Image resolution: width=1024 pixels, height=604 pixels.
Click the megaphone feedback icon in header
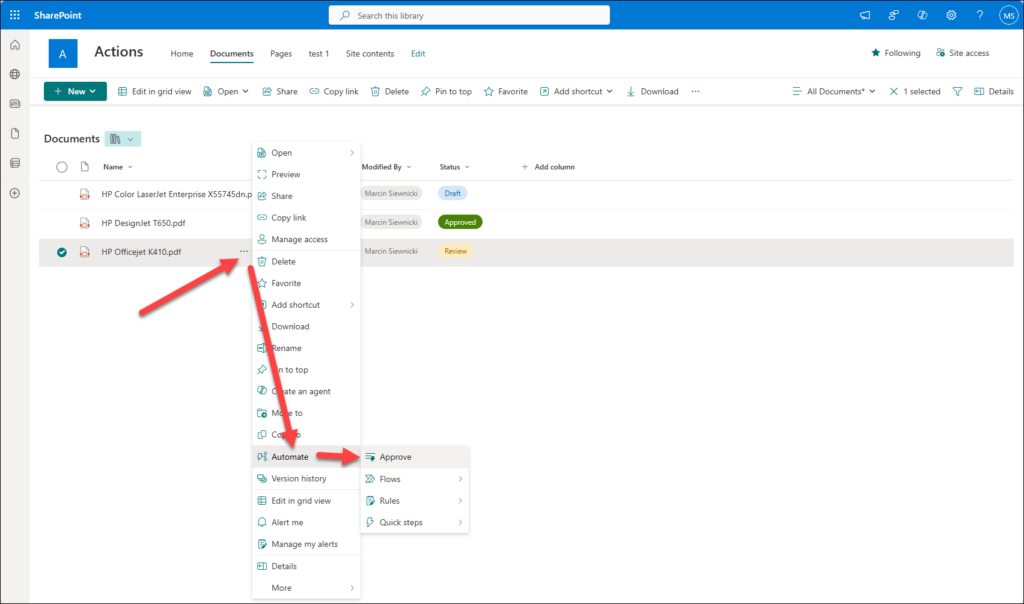(865, 15)
